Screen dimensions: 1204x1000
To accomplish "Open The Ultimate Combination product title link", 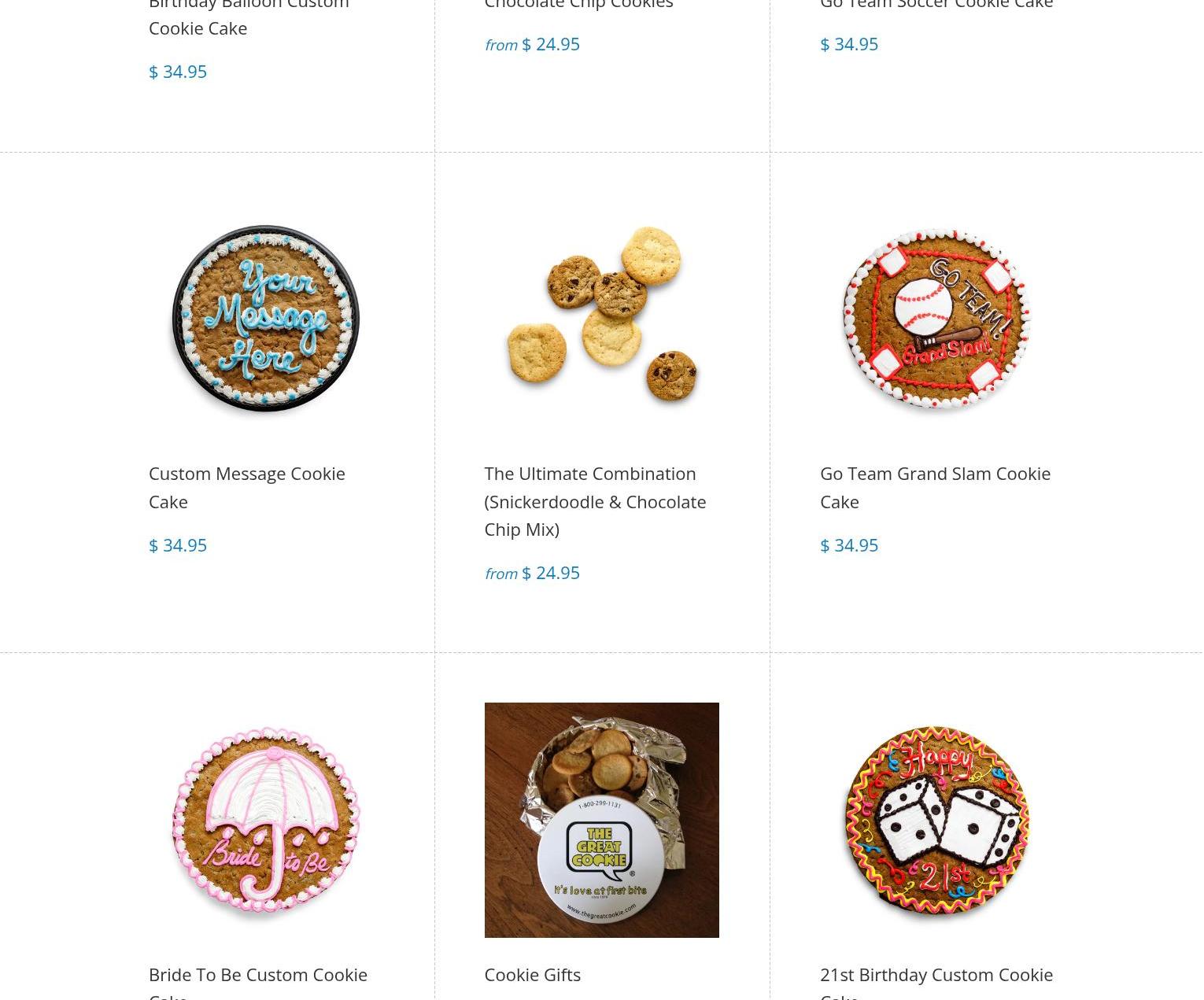I will click(x=595, y=501).
